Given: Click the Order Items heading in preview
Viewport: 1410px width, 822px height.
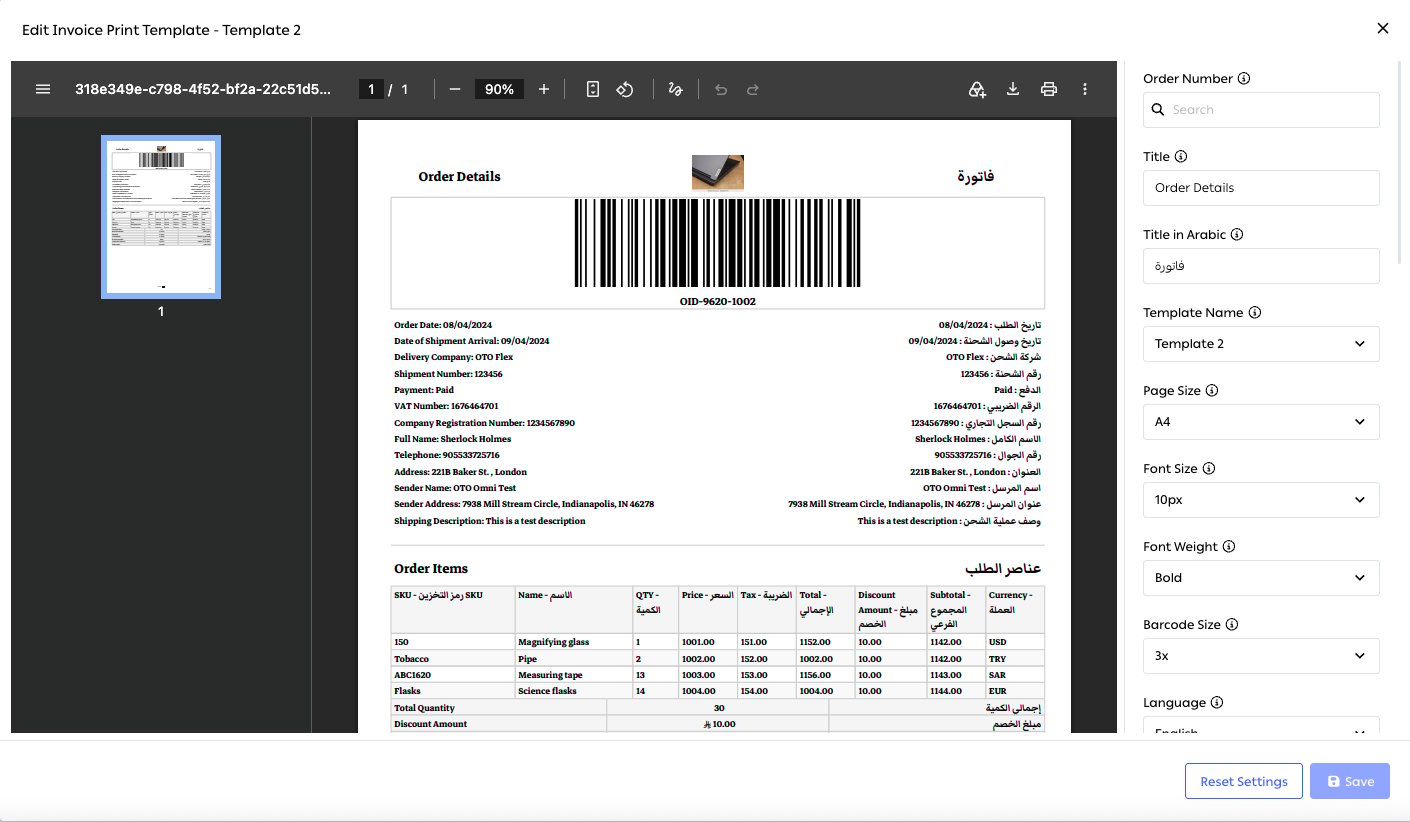Looking at the screenshot, I should (431, 569).
